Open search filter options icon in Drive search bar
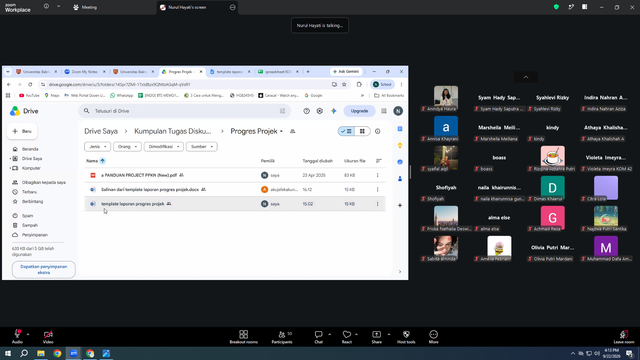This screenshot has height=360, width=640. coord(282,111)
